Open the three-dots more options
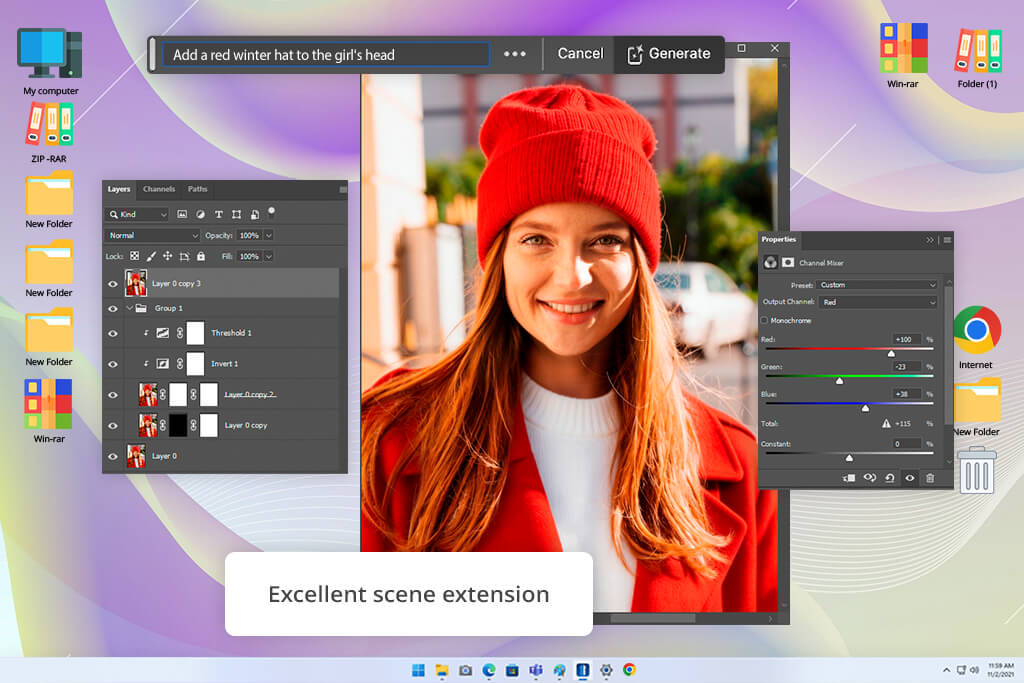 click(515, 54)
